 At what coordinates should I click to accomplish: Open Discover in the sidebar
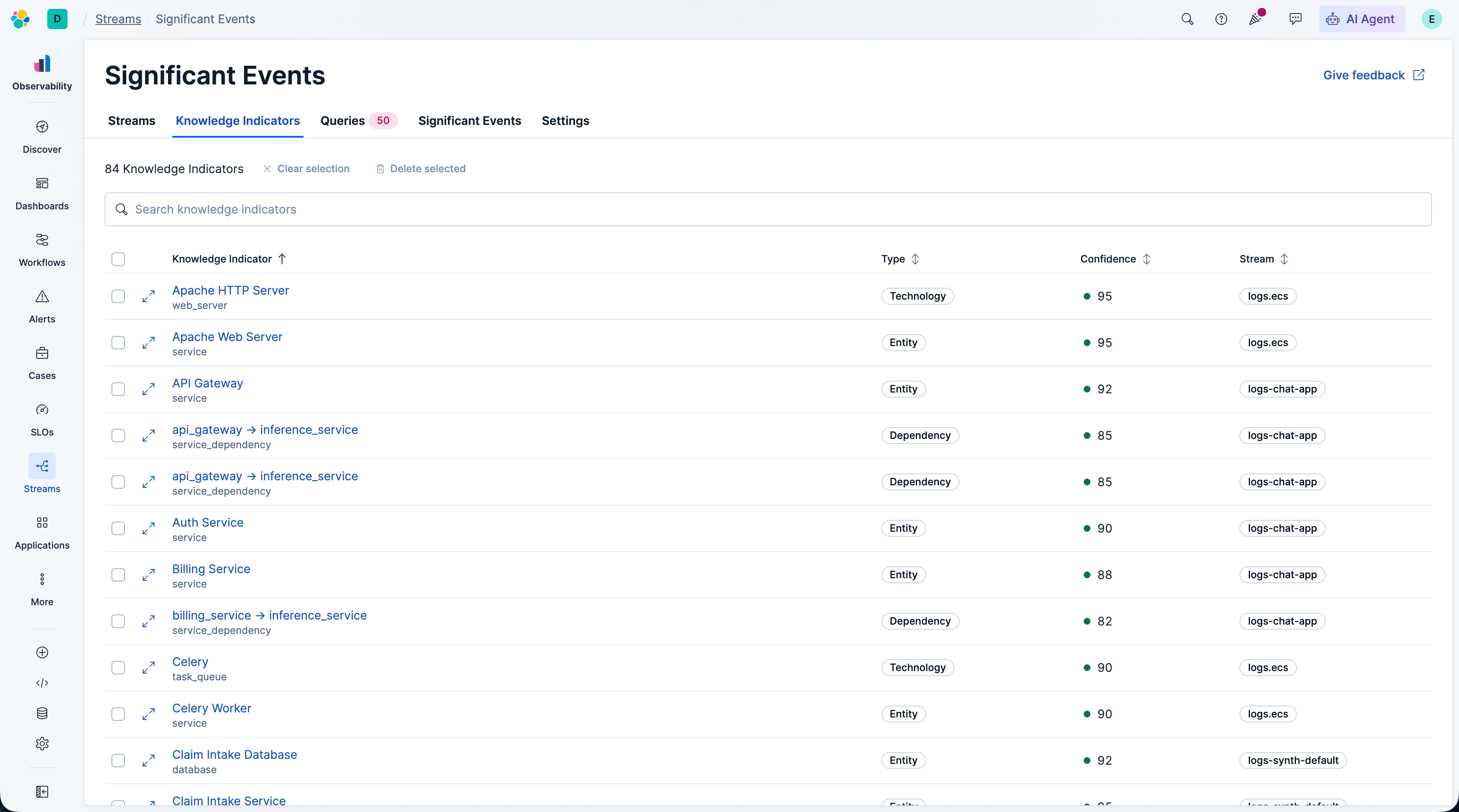(x=42, y=136)
